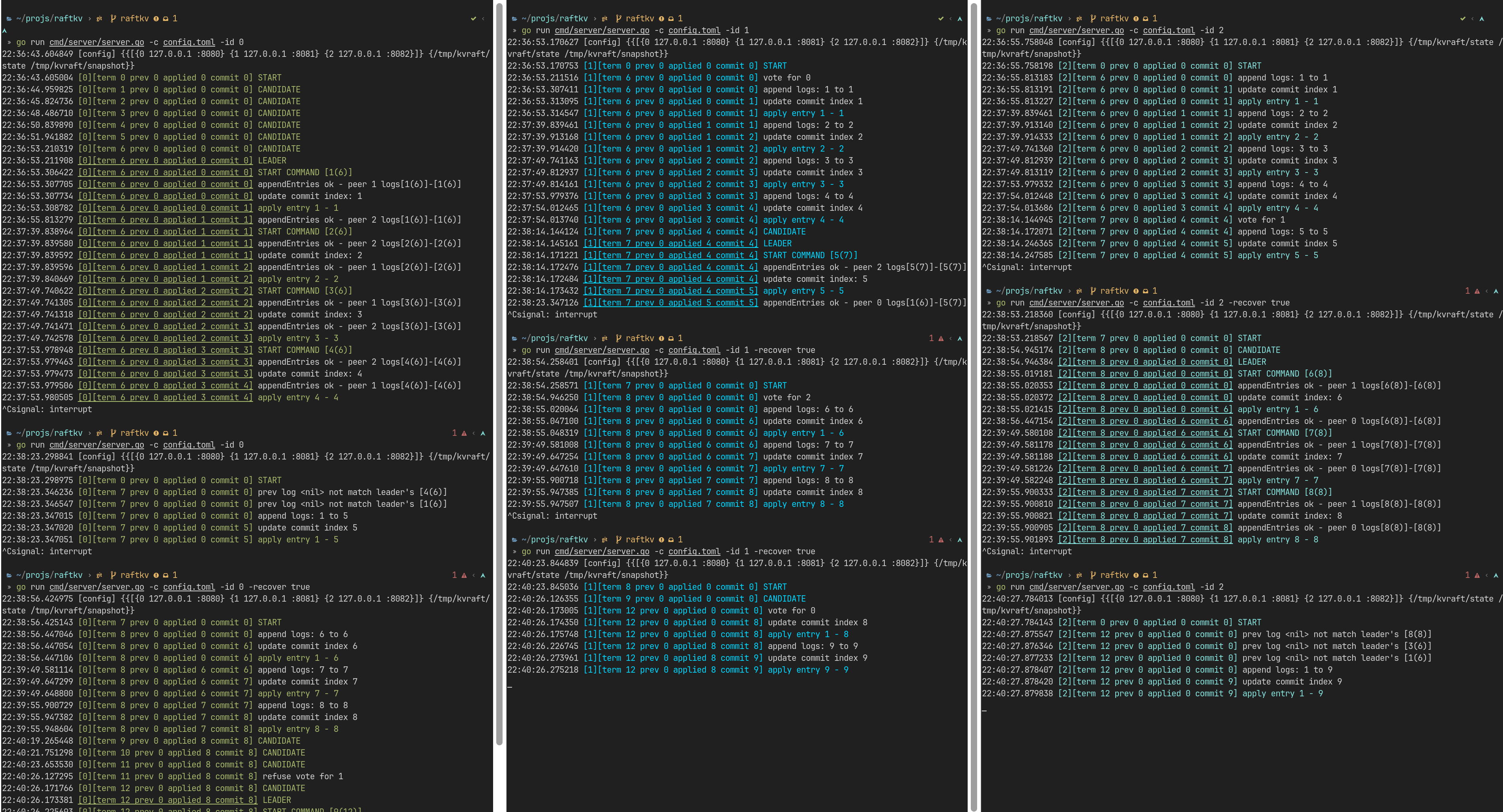The height and width of the screenshot is (812, 1503).
Task: Click the green check mark in the right pane's top prompt
Action: point(1463,19)
